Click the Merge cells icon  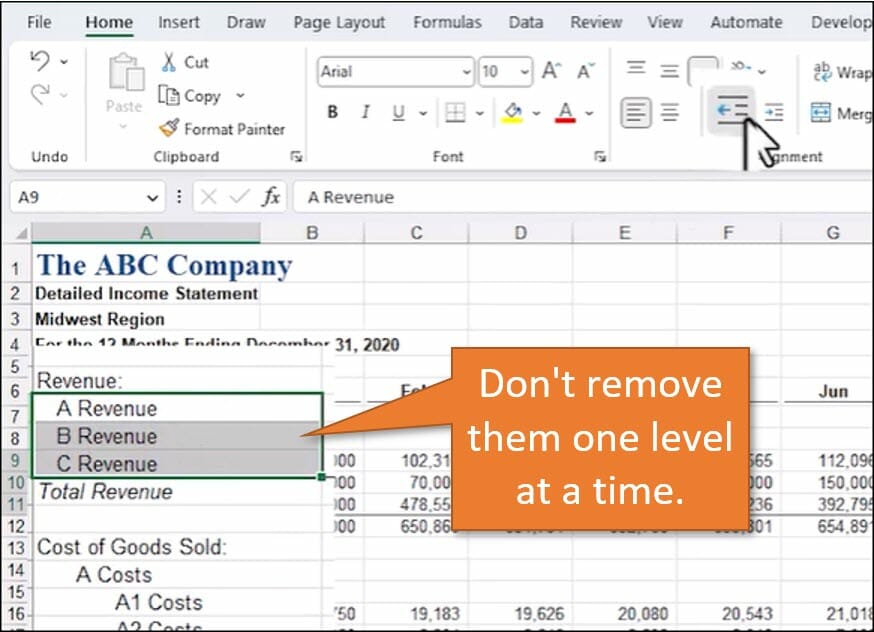coord(821,113)
